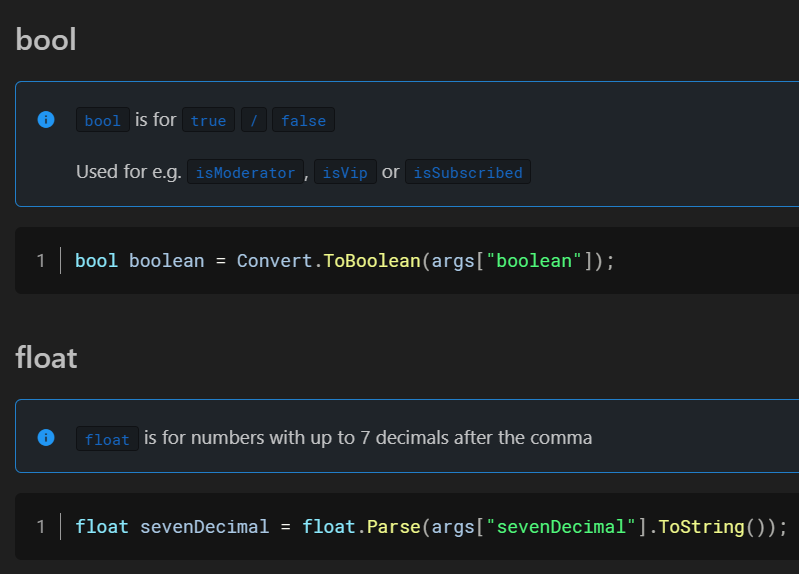This screenshot has height=574, width=799.
Task: Click the isVip code tag
Action: [345, 172]
